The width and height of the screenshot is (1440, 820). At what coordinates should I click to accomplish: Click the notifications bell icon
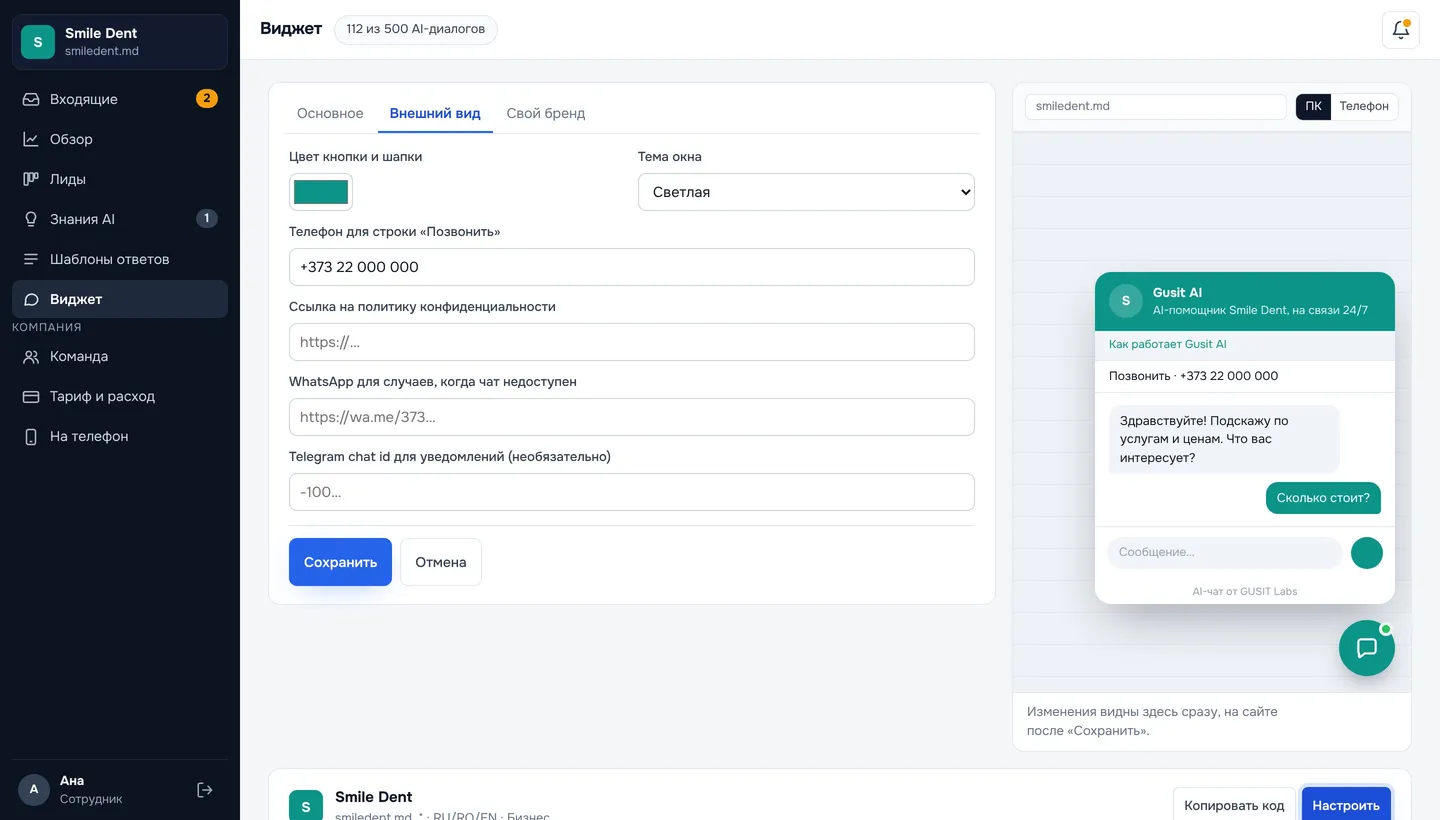pos(1401,29)
